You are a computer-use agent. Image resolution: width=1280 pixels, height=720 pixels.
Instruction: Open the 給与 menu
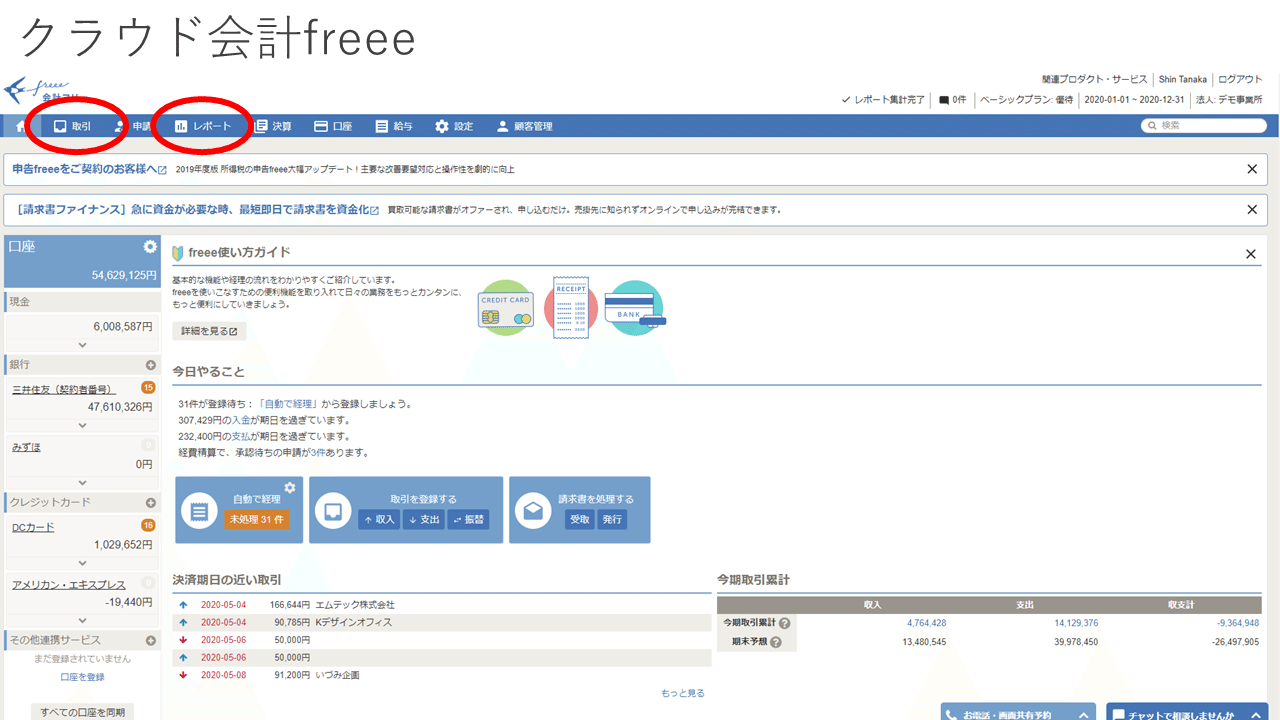point(394,127)
